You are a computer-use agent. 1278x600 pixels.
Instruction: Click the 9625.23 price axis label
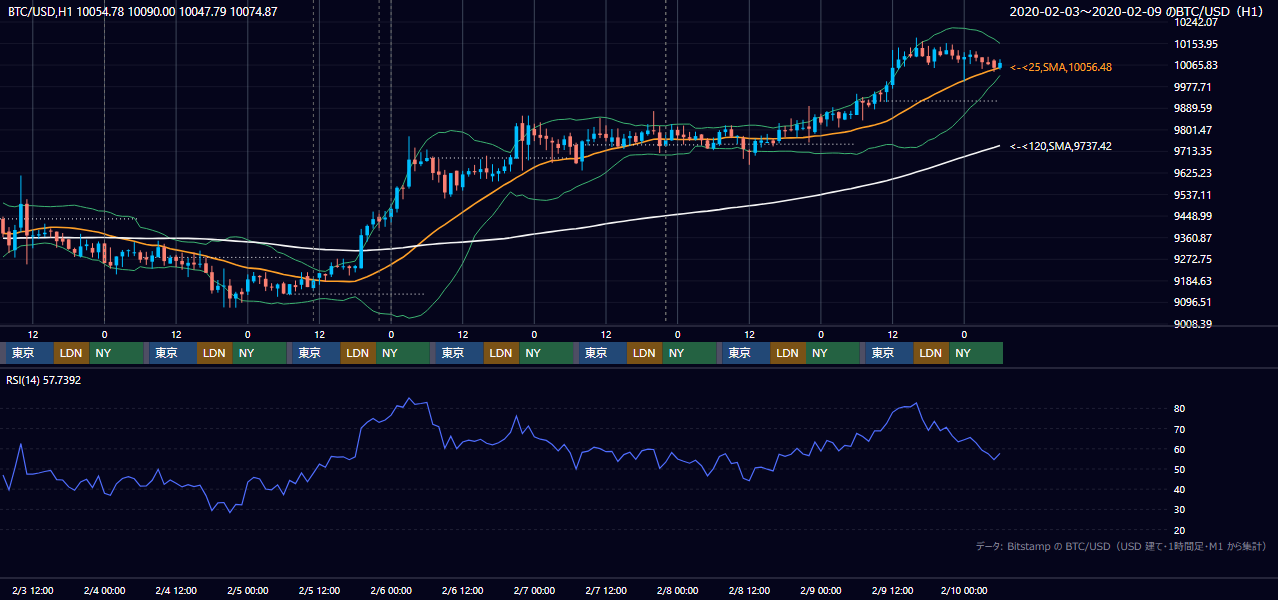[x=1194, y=173]
